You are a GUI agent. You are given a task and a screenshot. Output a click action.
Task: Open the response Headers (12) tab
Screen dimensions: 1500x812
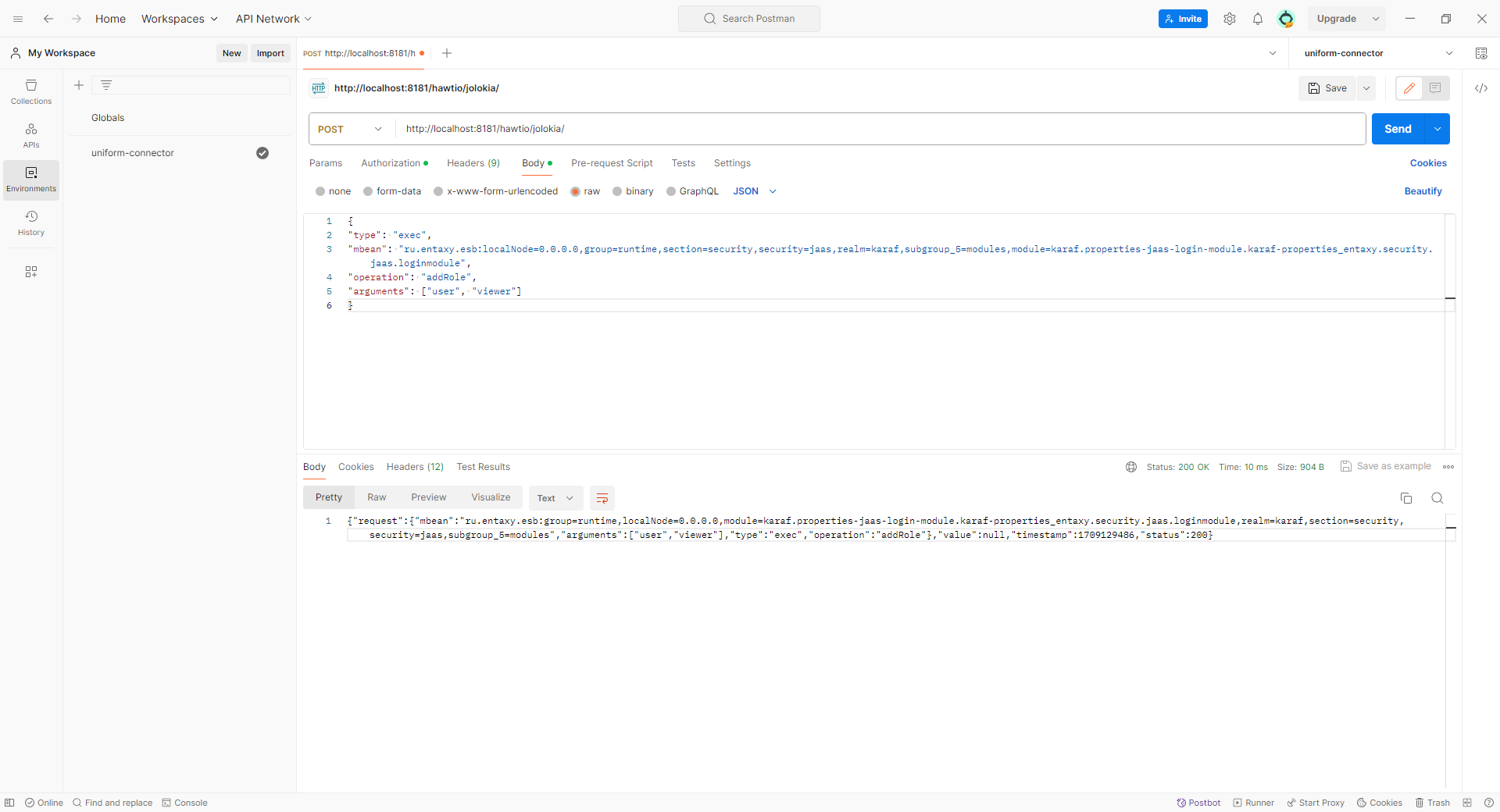415,467
